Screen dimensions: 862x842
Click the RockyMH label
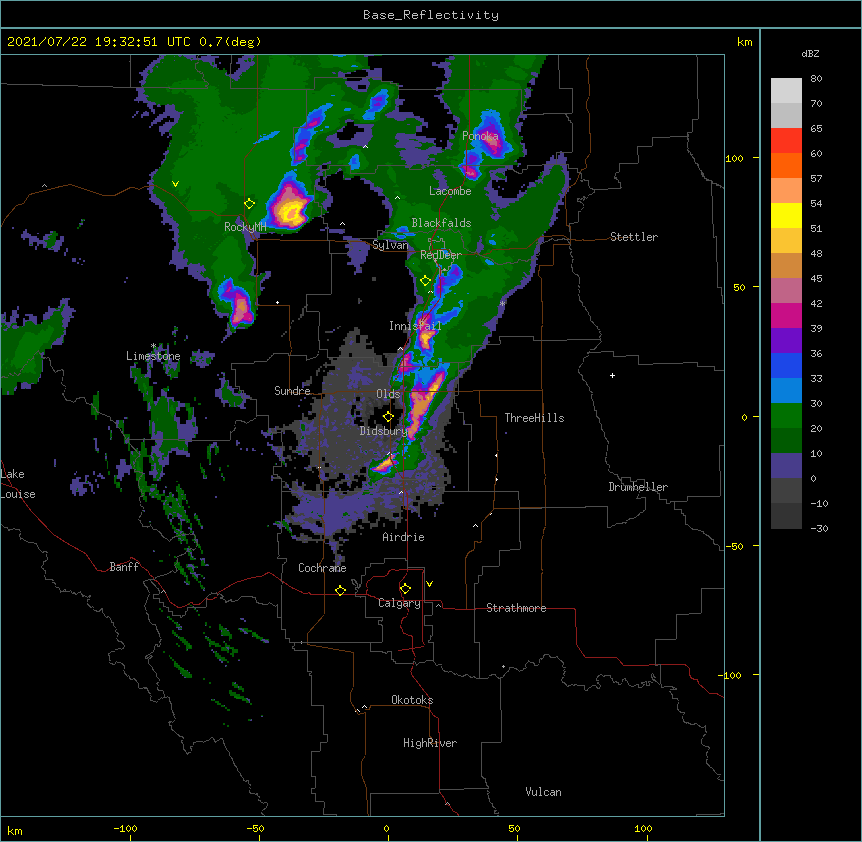tap(245, 227)
